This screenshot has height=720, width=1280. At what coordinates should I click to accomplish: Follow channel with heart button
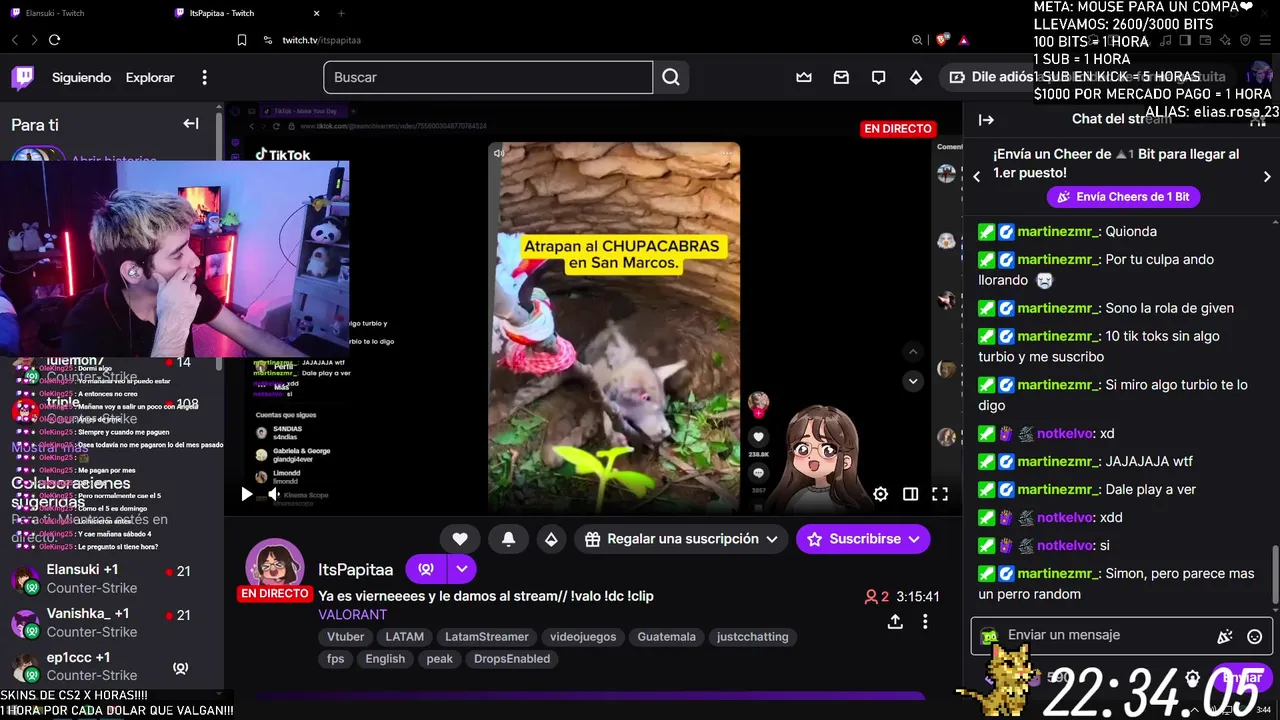(x=460, y=539)
